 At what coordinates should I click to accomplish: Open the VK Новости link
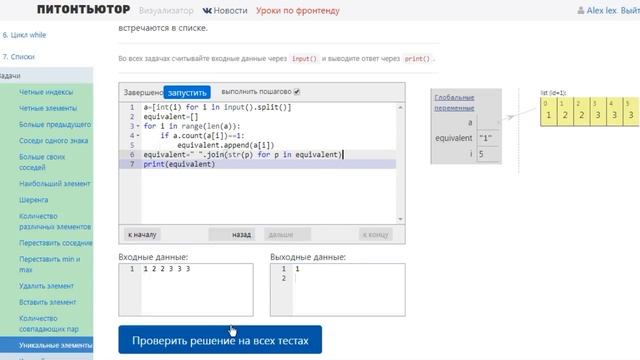tap(225, 11)
